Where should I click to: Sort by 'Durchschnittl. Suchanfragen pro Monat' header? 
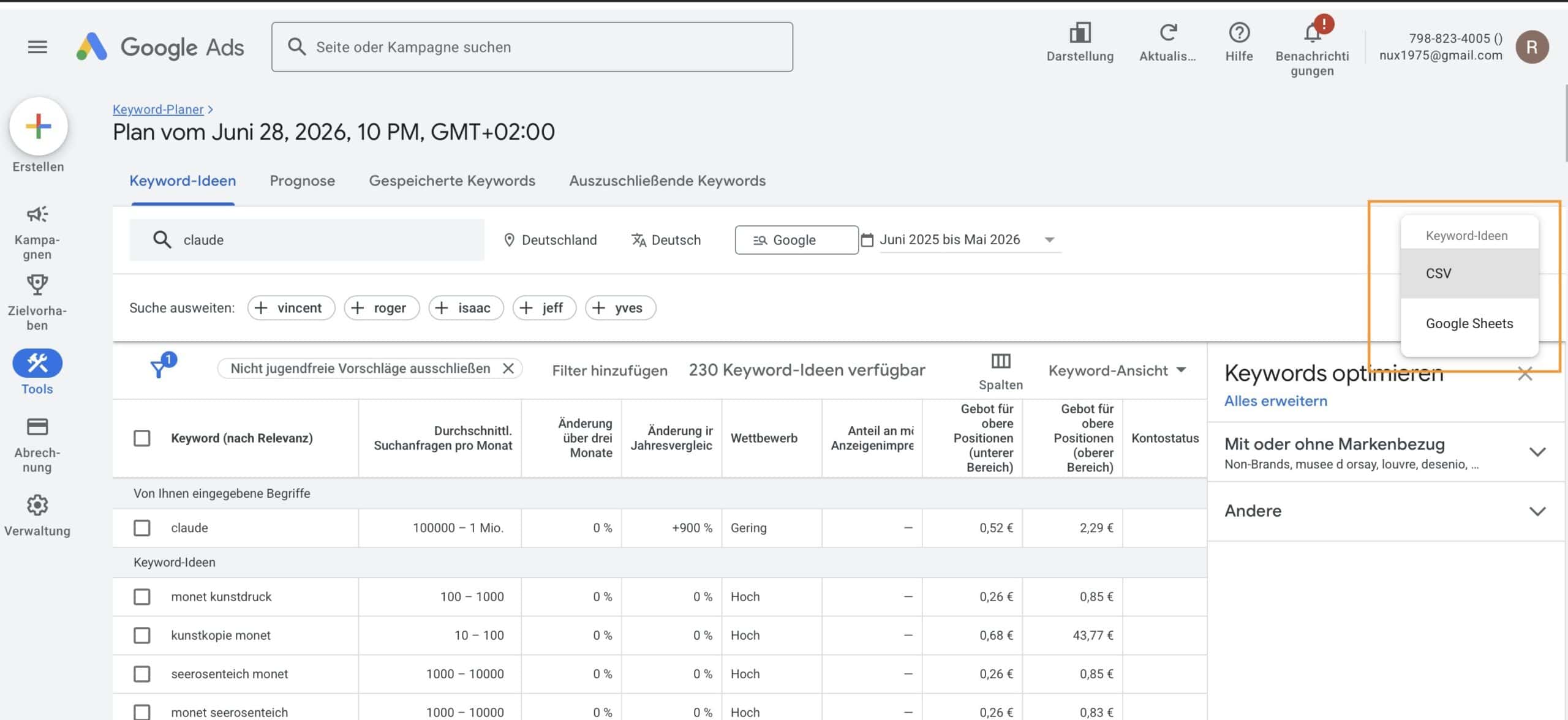point(443,438)
